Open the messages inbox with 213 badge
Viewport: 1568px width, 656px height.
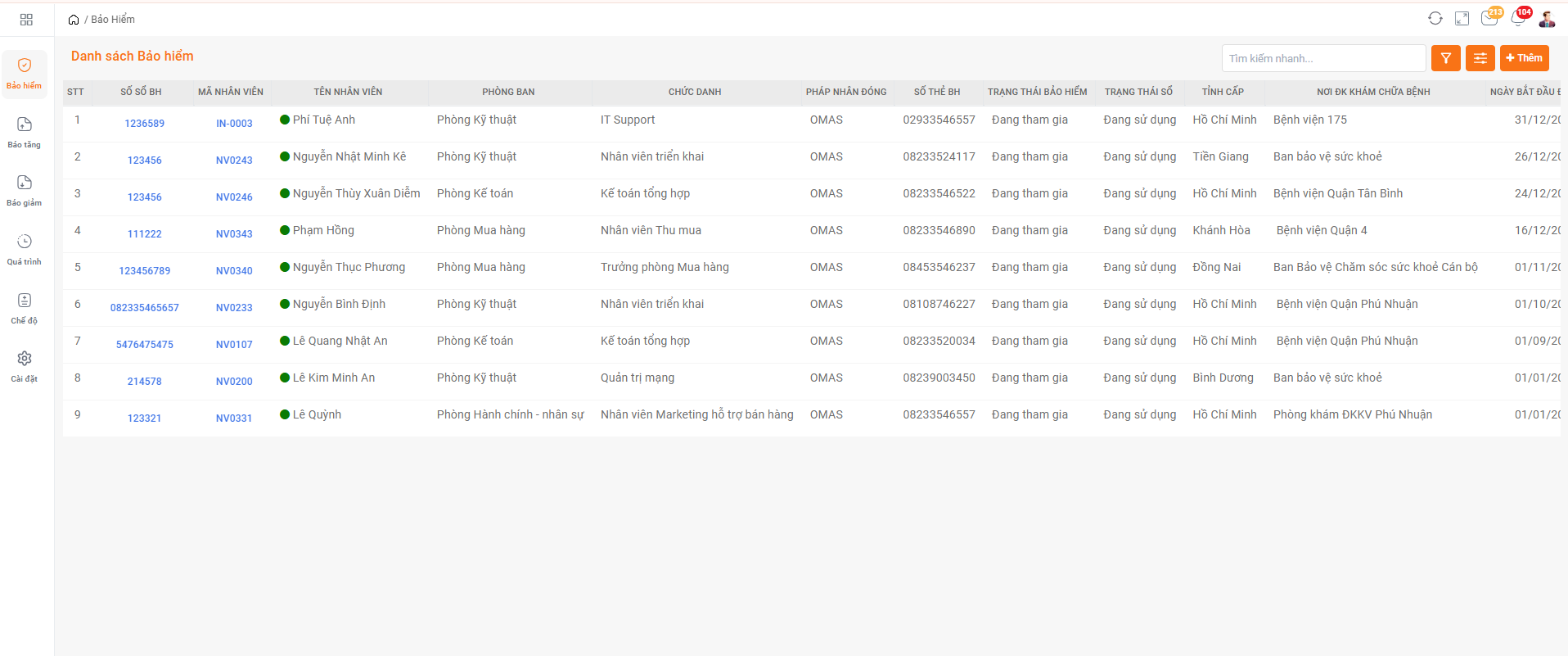coord(1489,19)
